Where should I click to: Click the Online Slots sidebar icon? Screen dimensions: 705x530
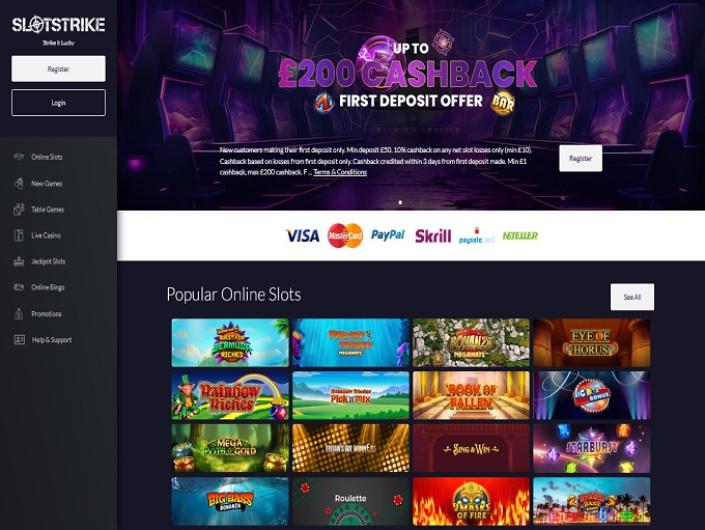tap(18, 157)
